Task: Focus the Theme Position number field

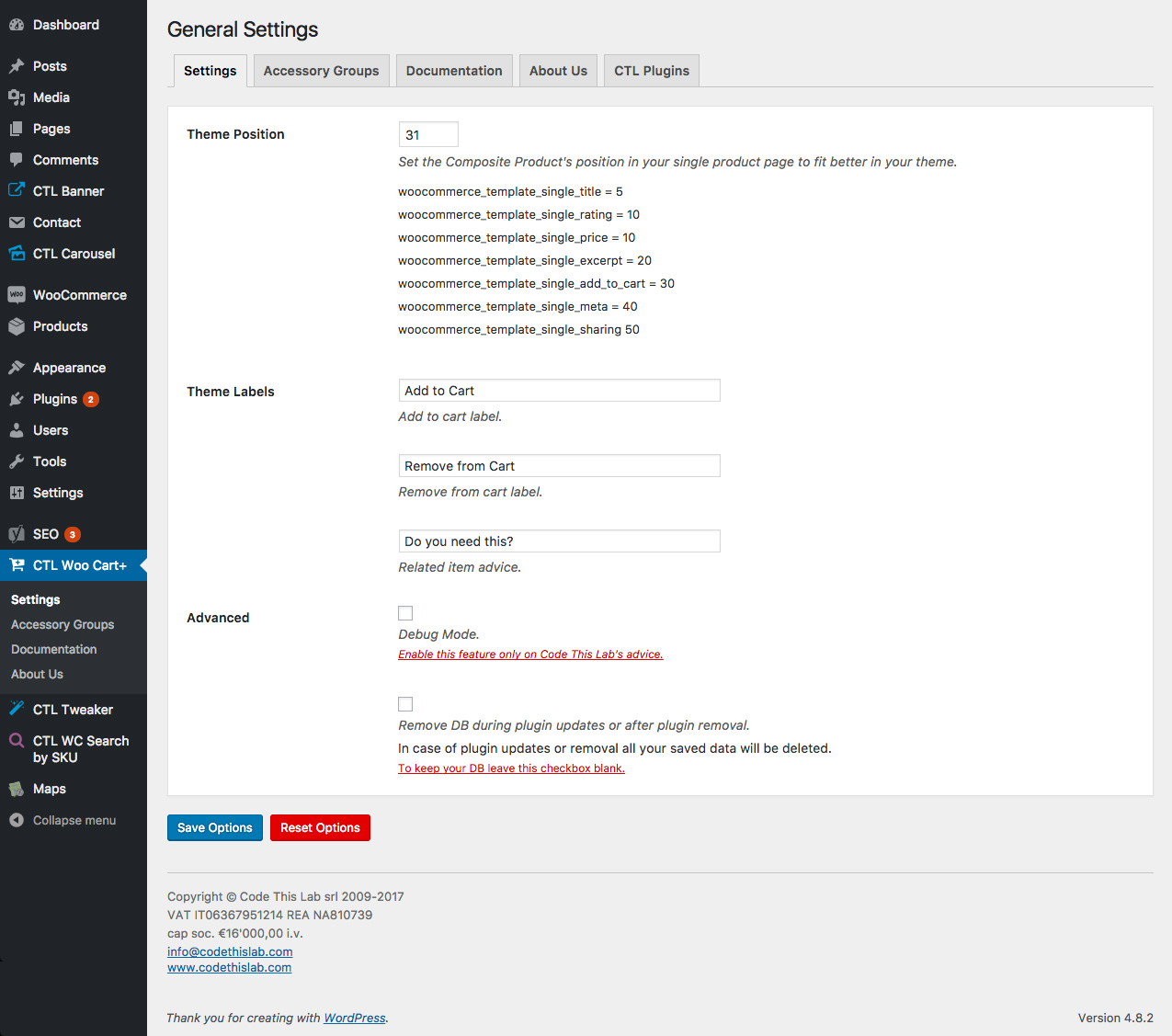Action: [x=427, y=134]
